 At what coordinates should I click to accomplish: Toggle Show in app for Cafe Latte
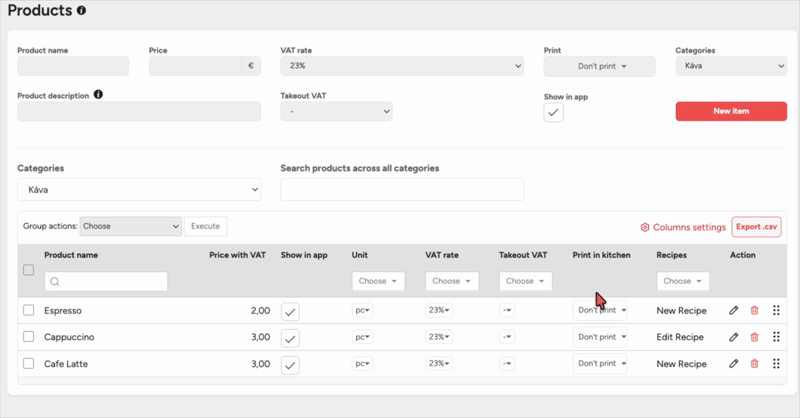point(290,365)
